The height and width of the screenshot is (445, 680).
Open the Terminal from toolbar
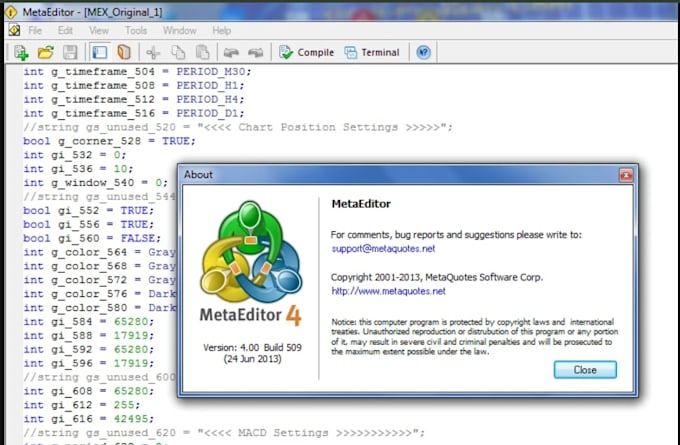[372, 52]
